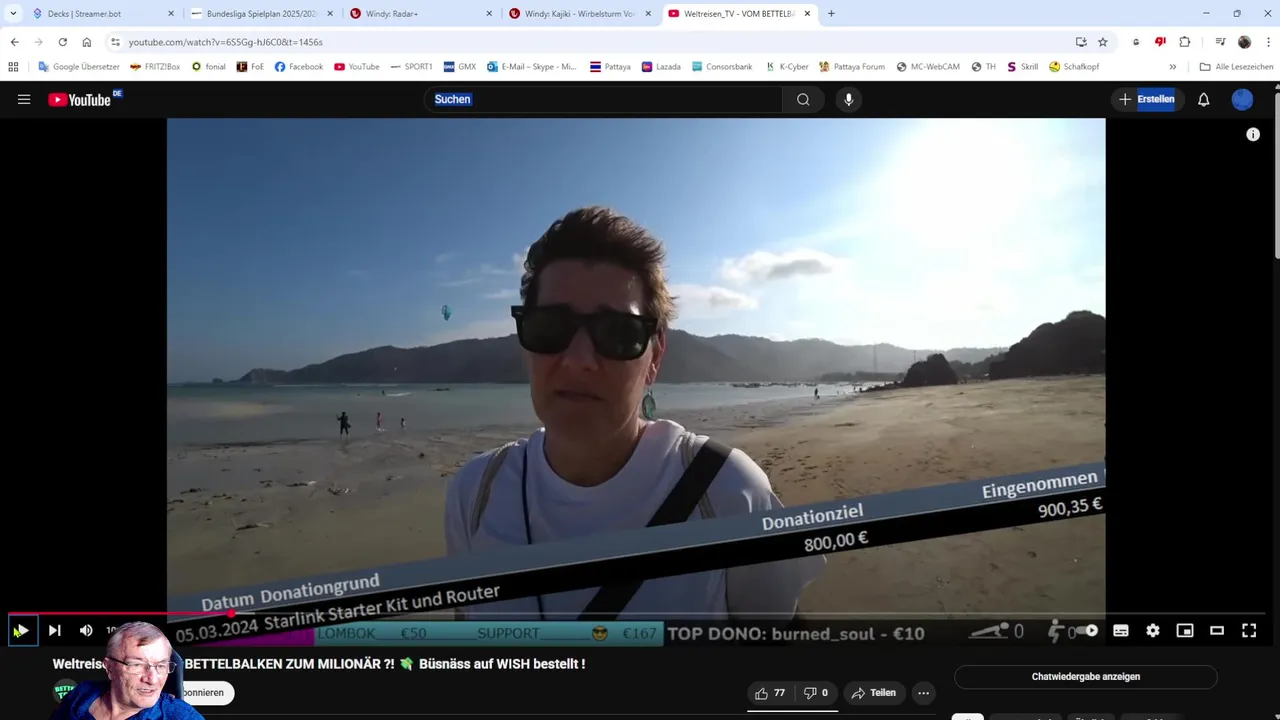1280x720 pixels.
Task: Open the FRITZ!Box bookmark
Action: (155, 67)
